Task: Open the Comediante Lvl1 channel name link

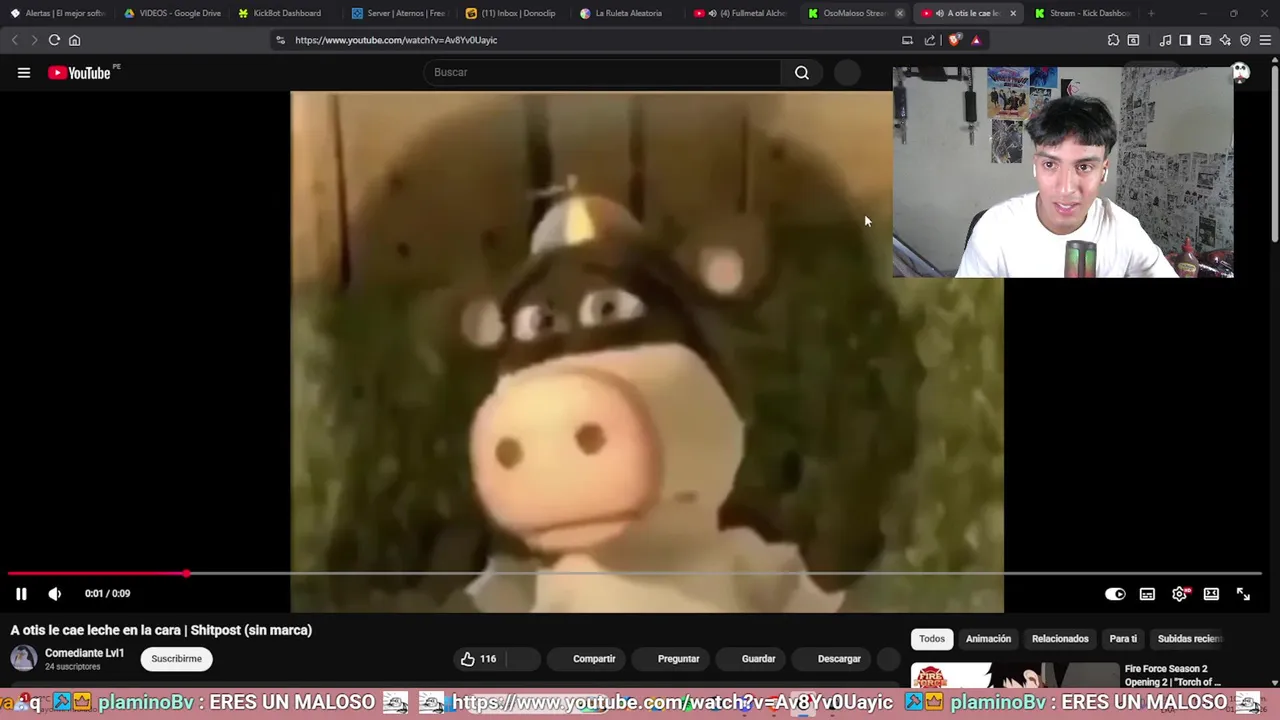Action: [84, 653]
